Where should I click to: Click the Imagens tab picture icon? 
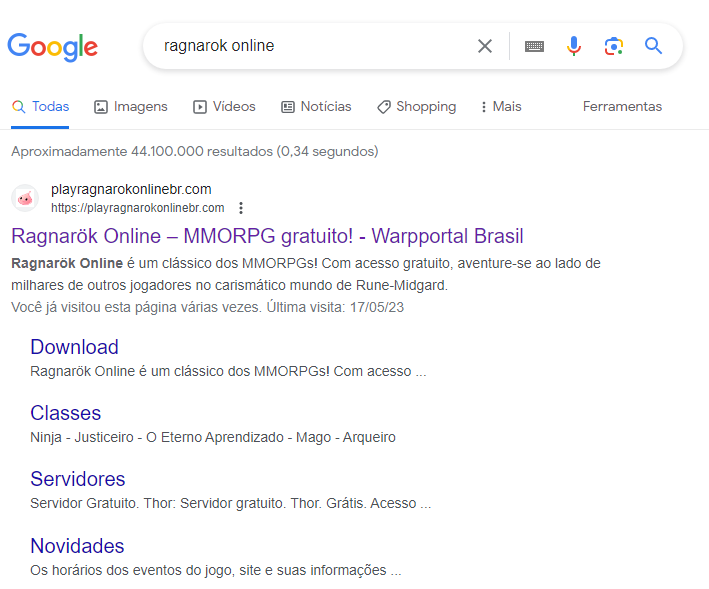click(x=100, y=107)
